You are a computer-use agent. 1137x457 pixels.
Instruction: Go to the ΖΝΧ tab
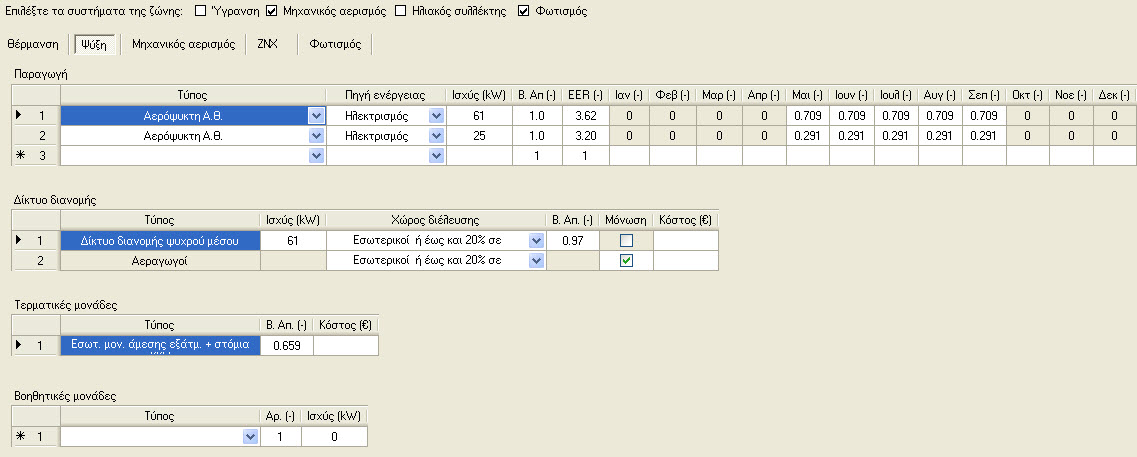[x=268, y=44]
